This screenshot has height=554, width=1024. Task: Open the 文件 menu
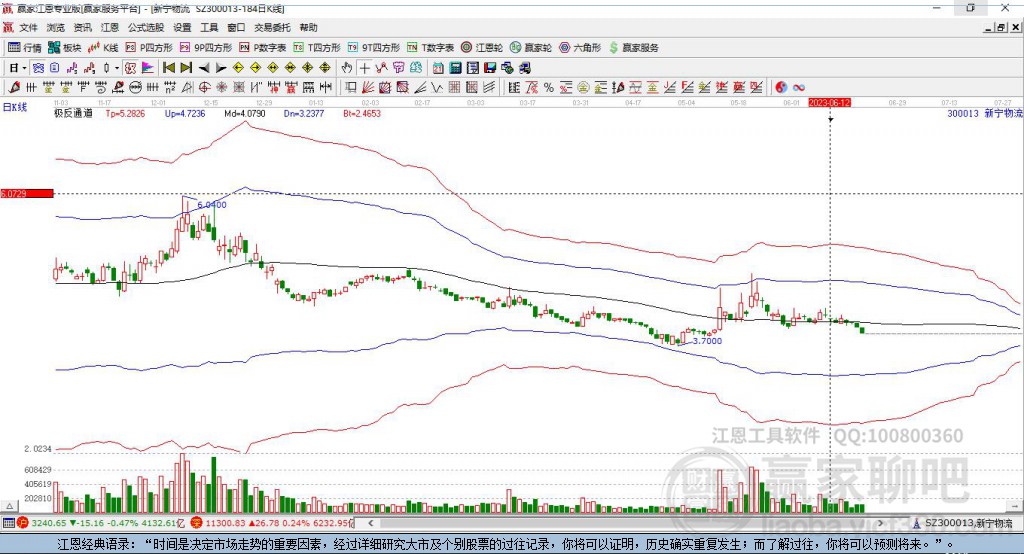(28, 27)
